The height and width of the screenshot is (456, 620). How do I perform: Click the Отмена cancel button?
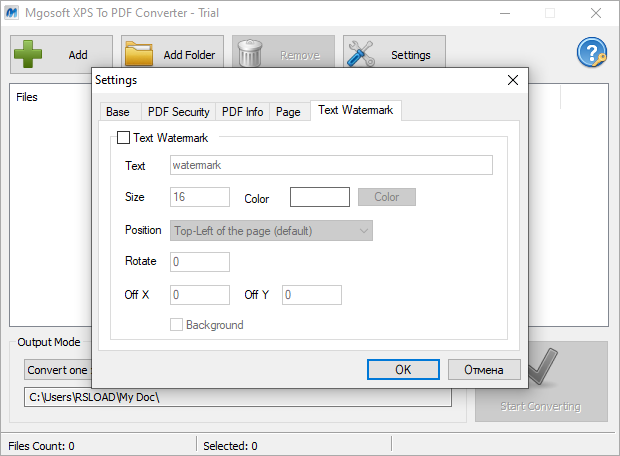coord(484,369)
